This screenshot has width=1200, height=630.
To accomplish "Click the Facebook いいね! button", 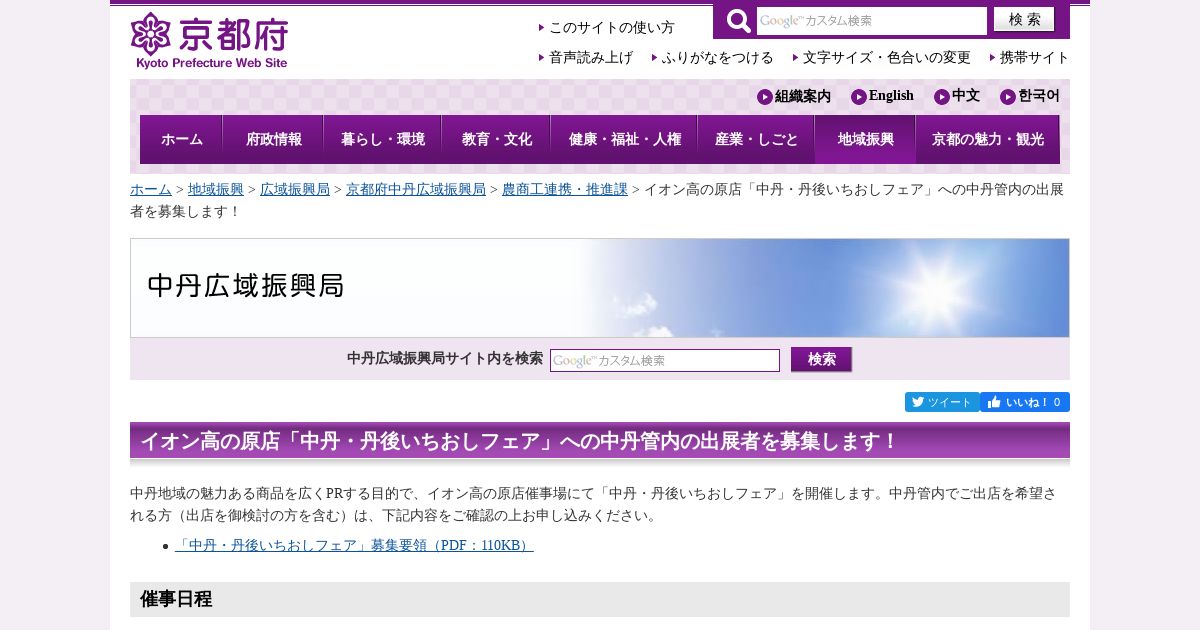I will (x=1025, y=402).
